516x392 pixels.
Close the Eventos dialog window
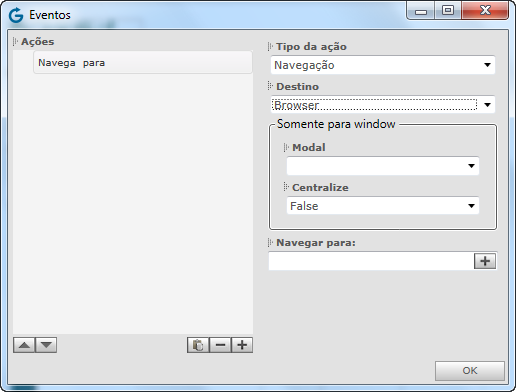tap(485, 11)
